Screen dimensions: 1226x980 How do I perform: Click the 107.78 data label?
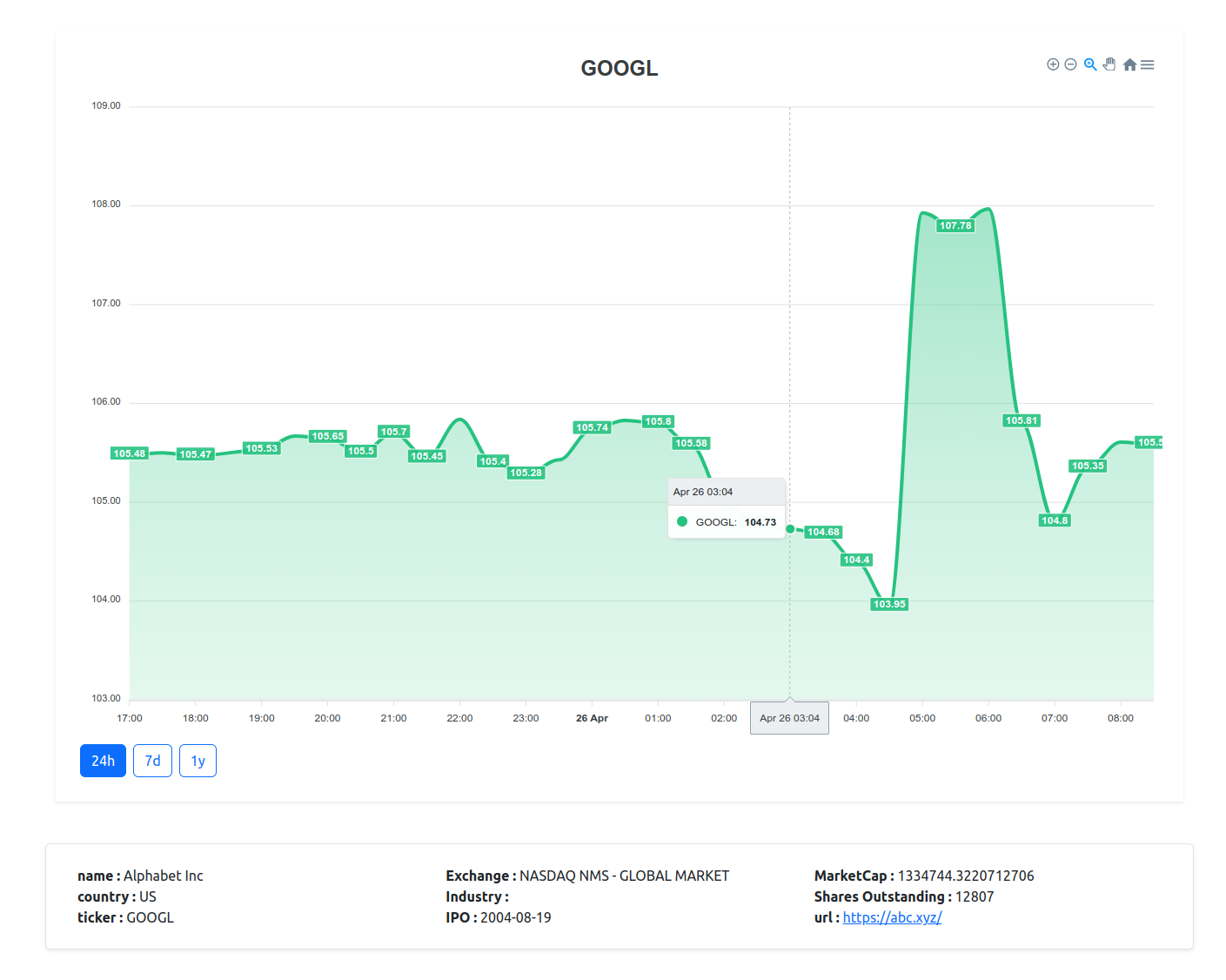[955, 225]
